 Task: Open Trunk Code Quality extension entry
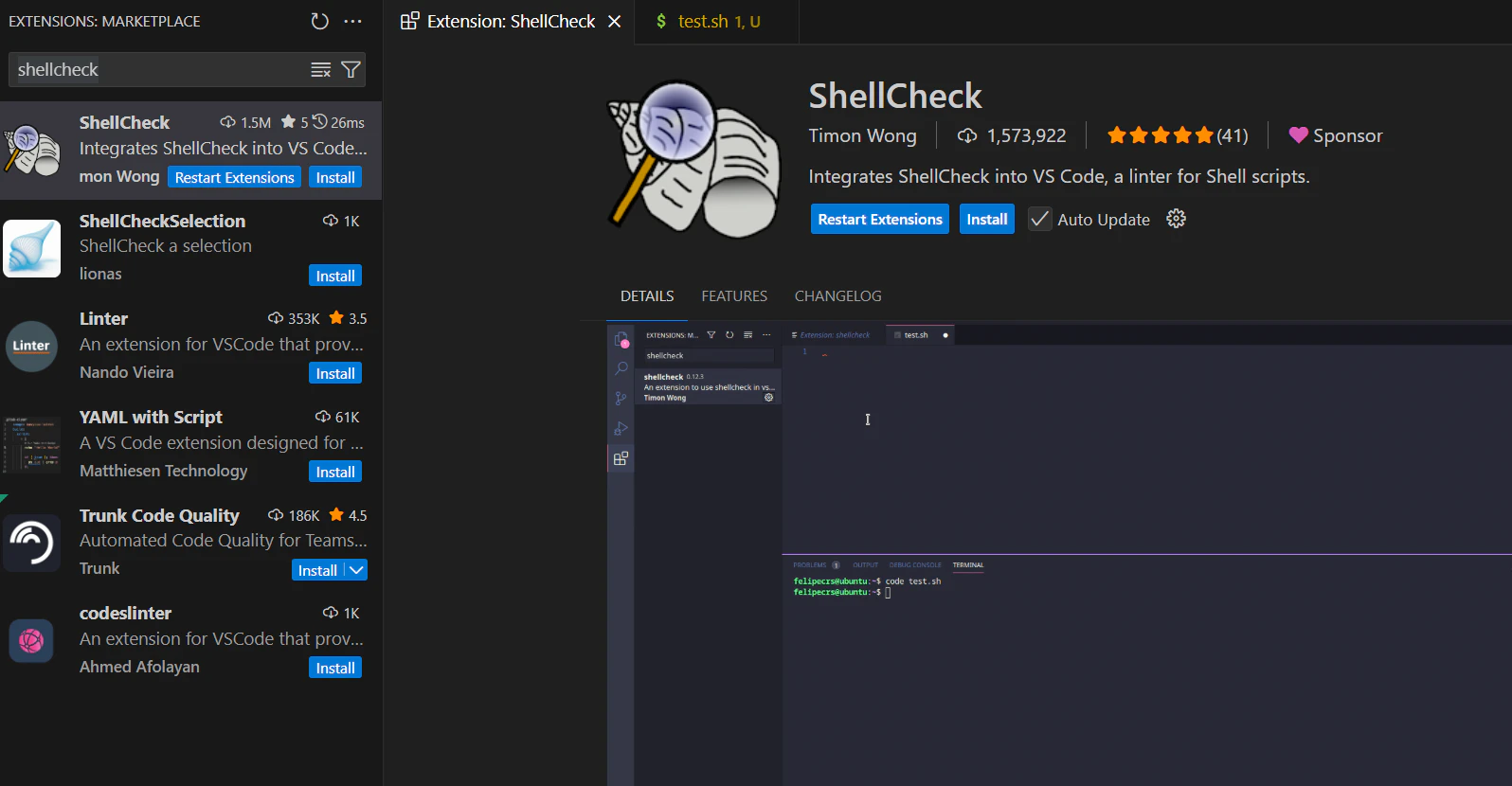point(190,543)
